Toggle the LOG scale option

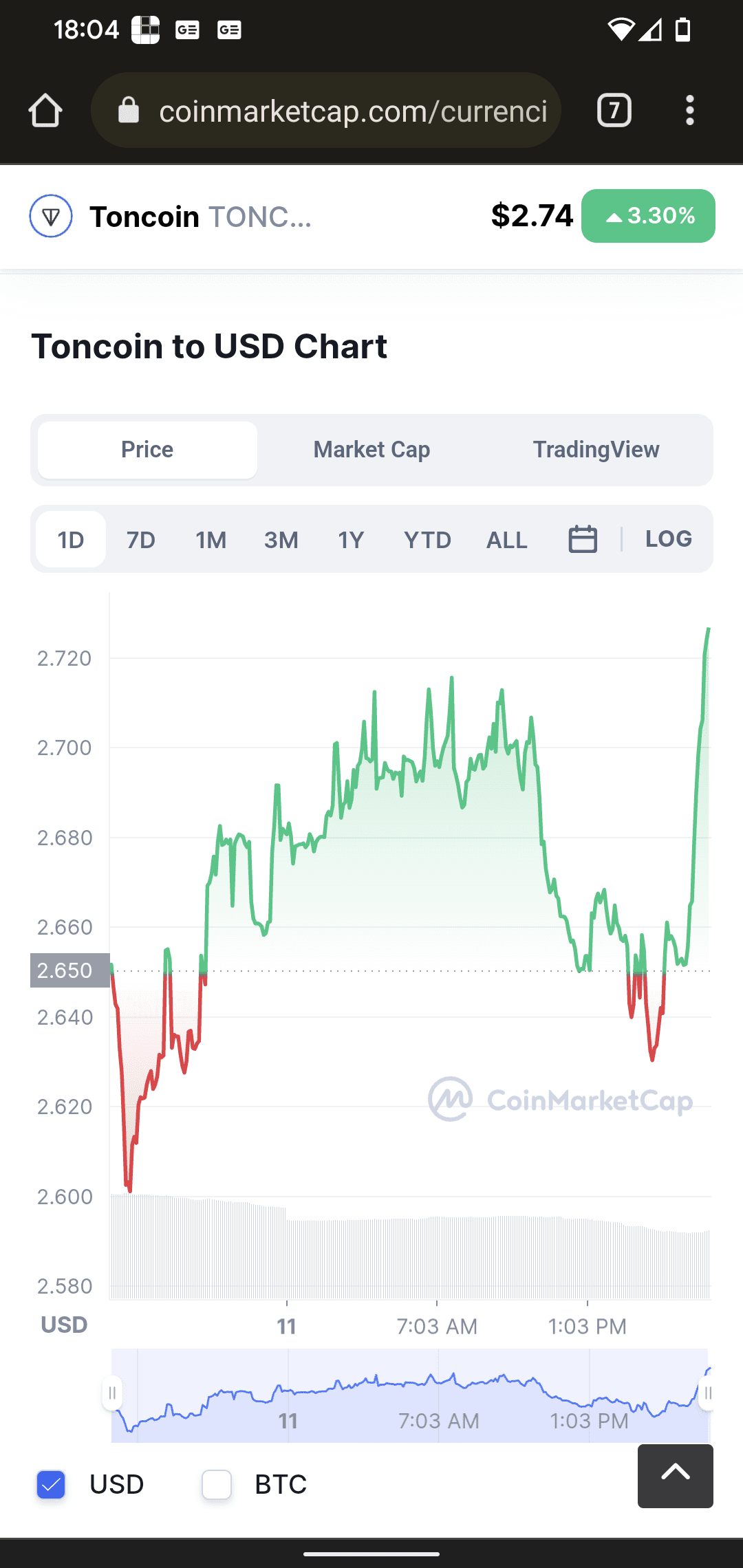tap(668, 539)
